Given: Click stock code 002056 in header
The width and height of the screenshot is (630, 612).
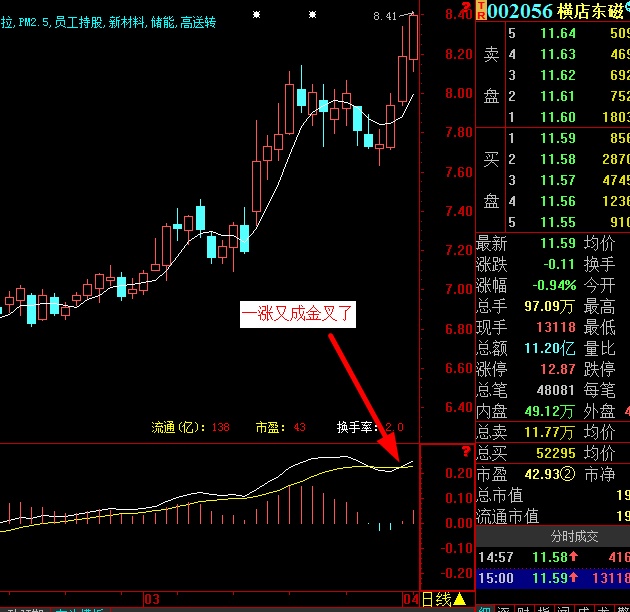Looking at the screenshot, I should click(x=520, y=11).
